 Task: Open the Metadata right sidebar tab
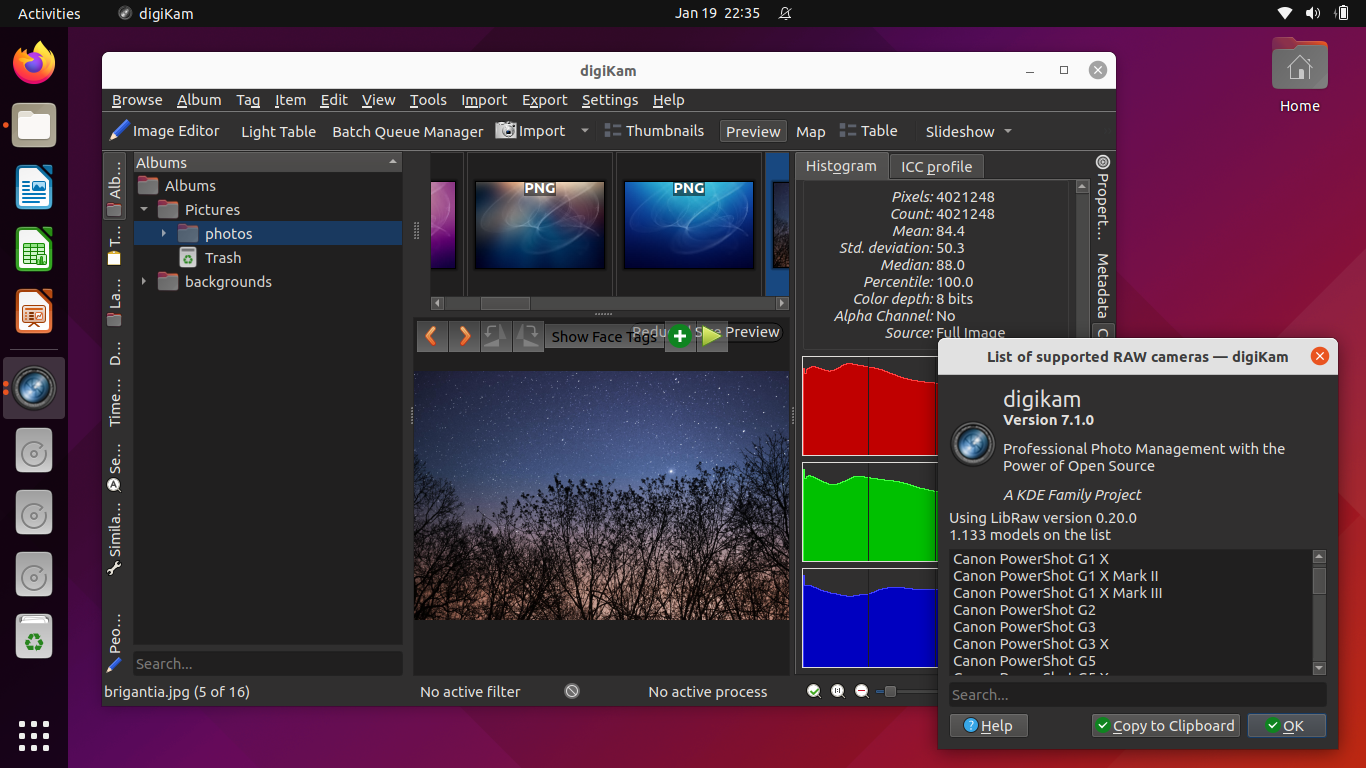click(x=1103, y=285)
